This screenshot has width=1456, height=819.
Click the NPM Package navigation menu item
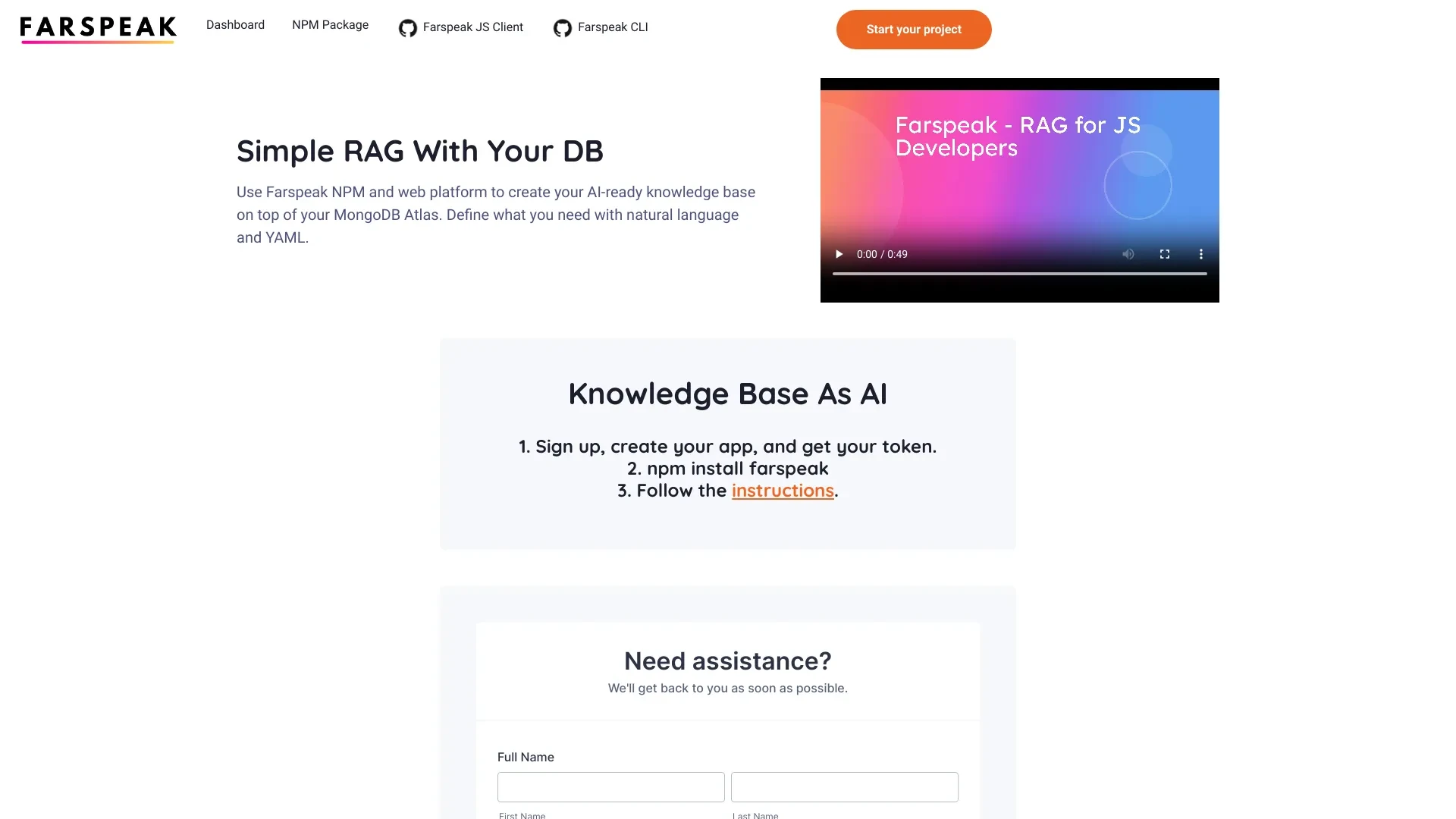coord(330,24)
